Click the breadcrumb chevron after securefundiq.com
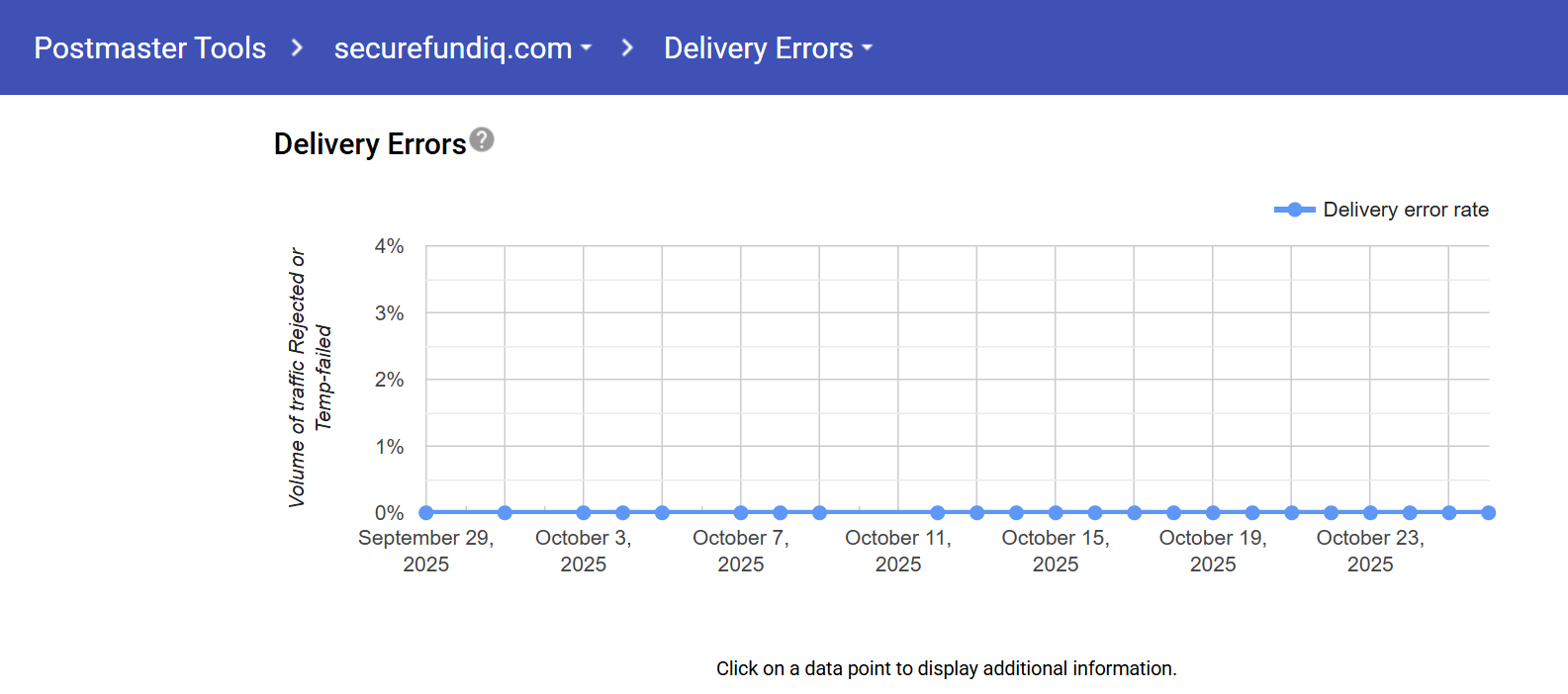This screenshot has width=1568, height=694. 627,47
